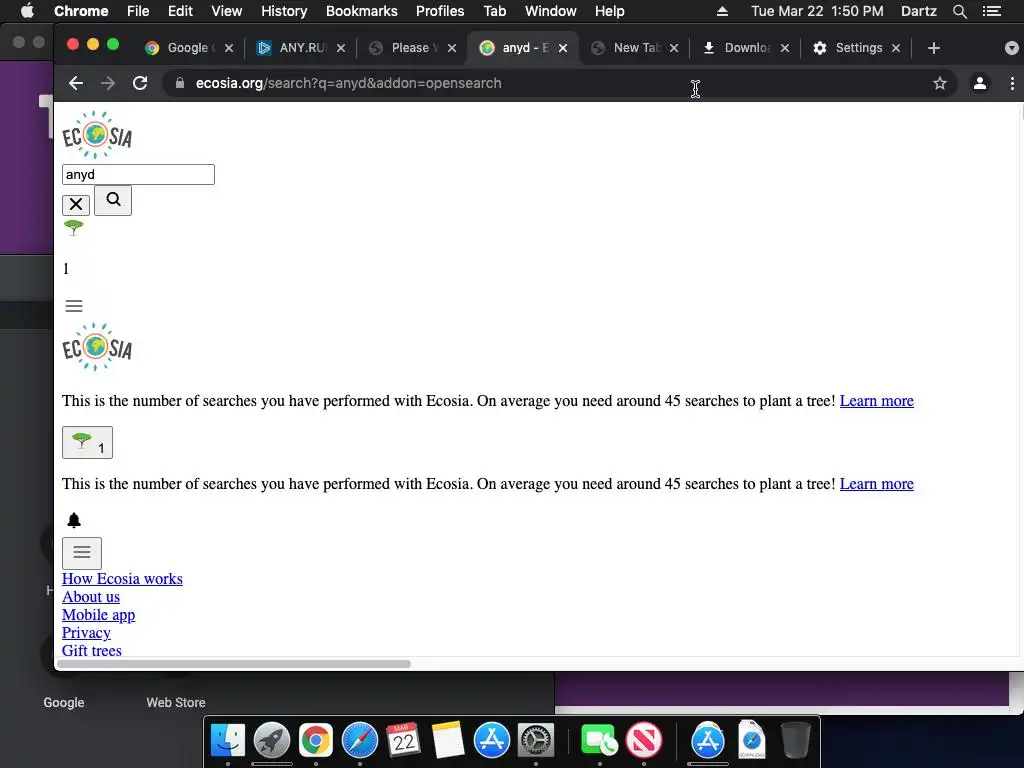Open the File menu
The width and height of the screenshot is (1024, 768).
pyautogui.click(x=138, y=11)
